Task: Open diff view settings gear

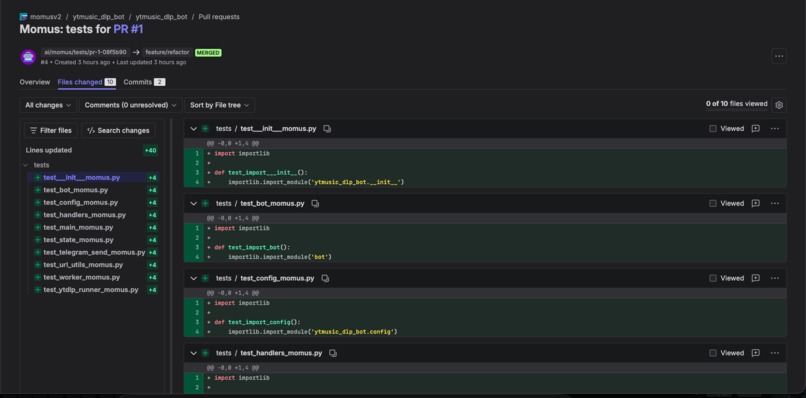Action: coord(779,105)
